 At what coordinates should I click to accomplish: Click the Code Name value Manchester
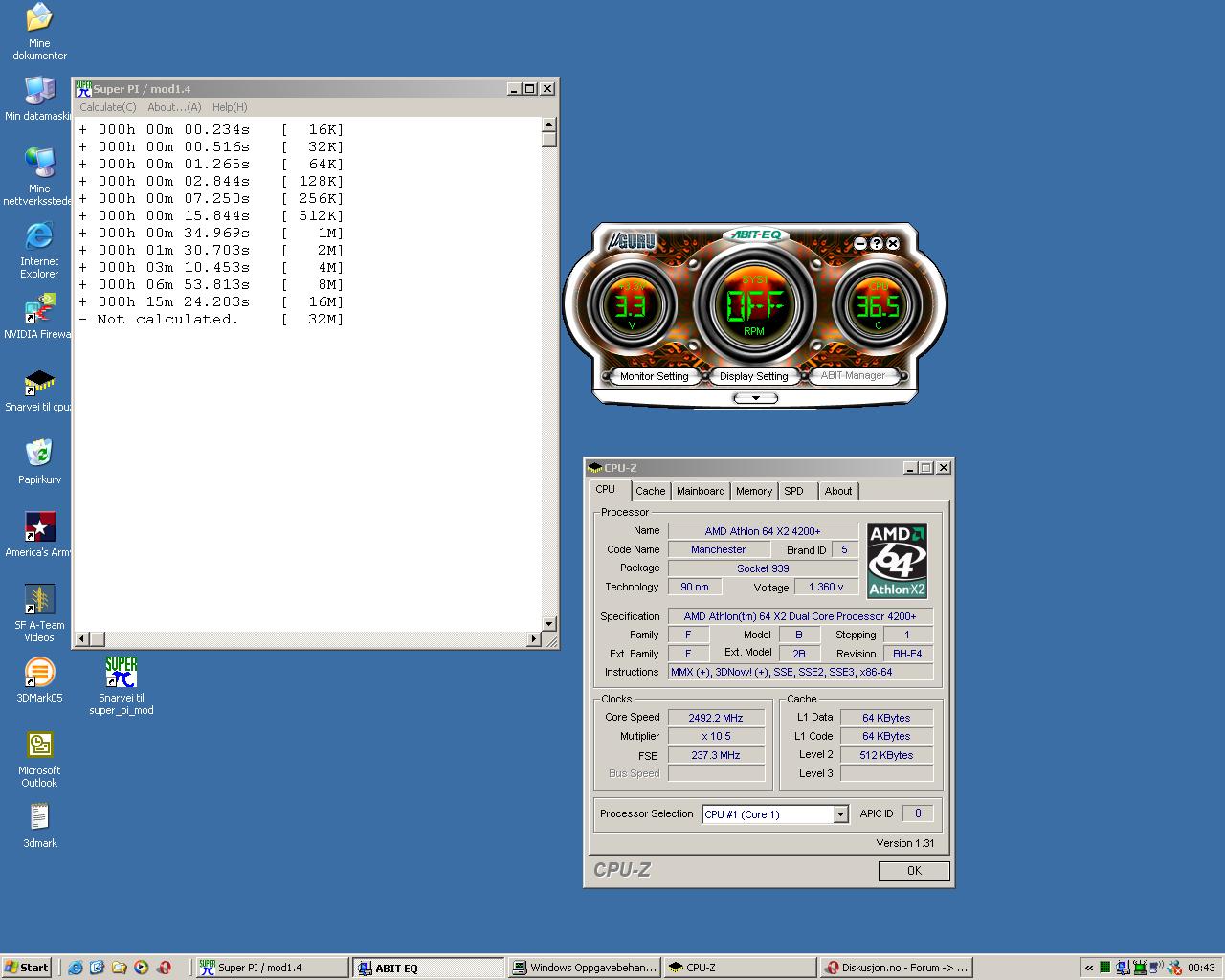(719, 549)
